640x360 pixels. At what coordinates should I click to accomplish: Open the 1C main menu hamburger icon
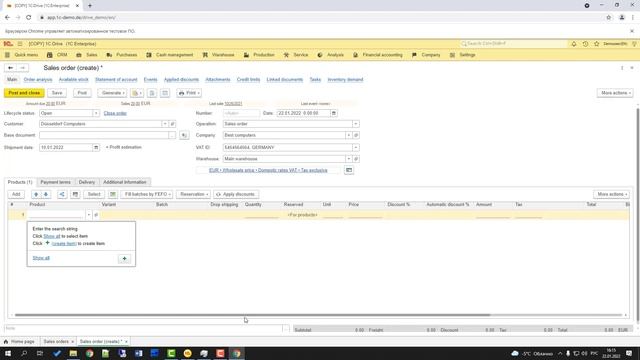[x=20, y=44]
